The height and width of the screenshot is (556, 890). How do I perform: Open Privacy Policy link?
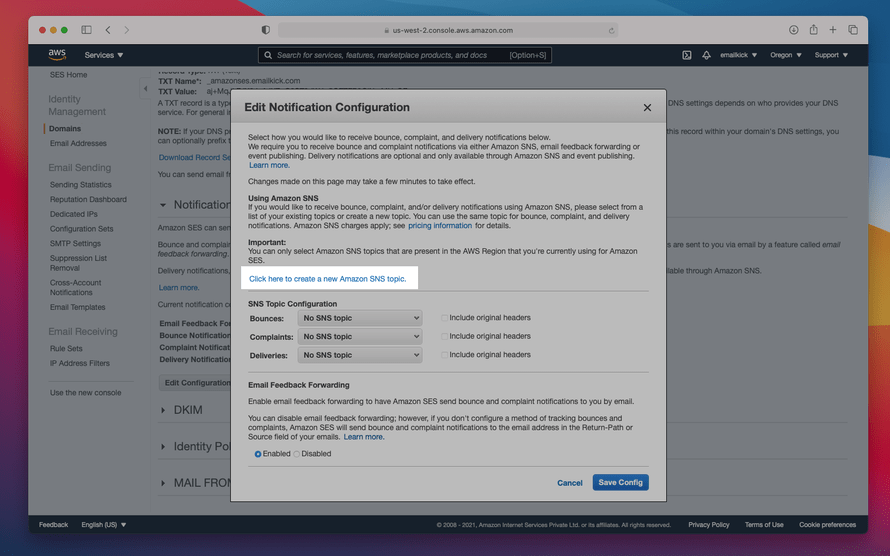tap(708, 525)
